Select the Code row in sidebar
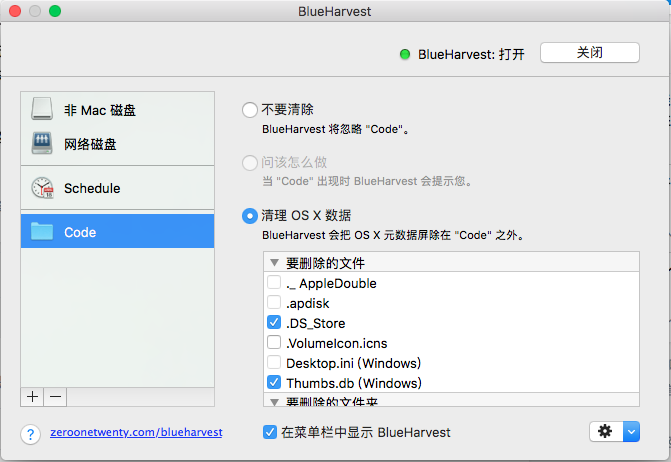 (x=117, y=231)
